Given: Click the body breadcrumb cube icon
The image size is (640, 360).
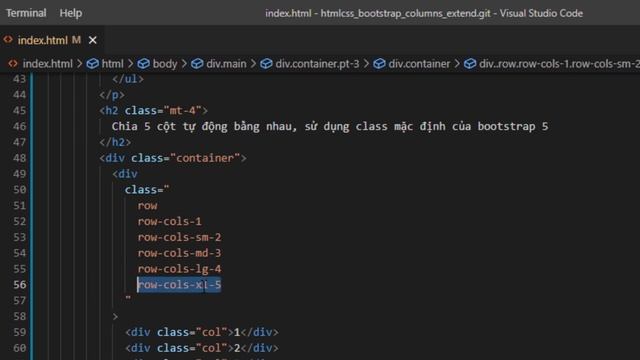Looking at the screenshot, I should pos(143,64).
